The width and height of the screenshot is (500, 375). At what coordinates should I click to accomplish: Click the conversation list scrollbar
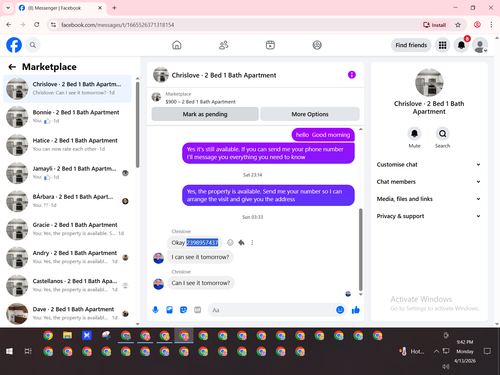[x=137, y=125]
